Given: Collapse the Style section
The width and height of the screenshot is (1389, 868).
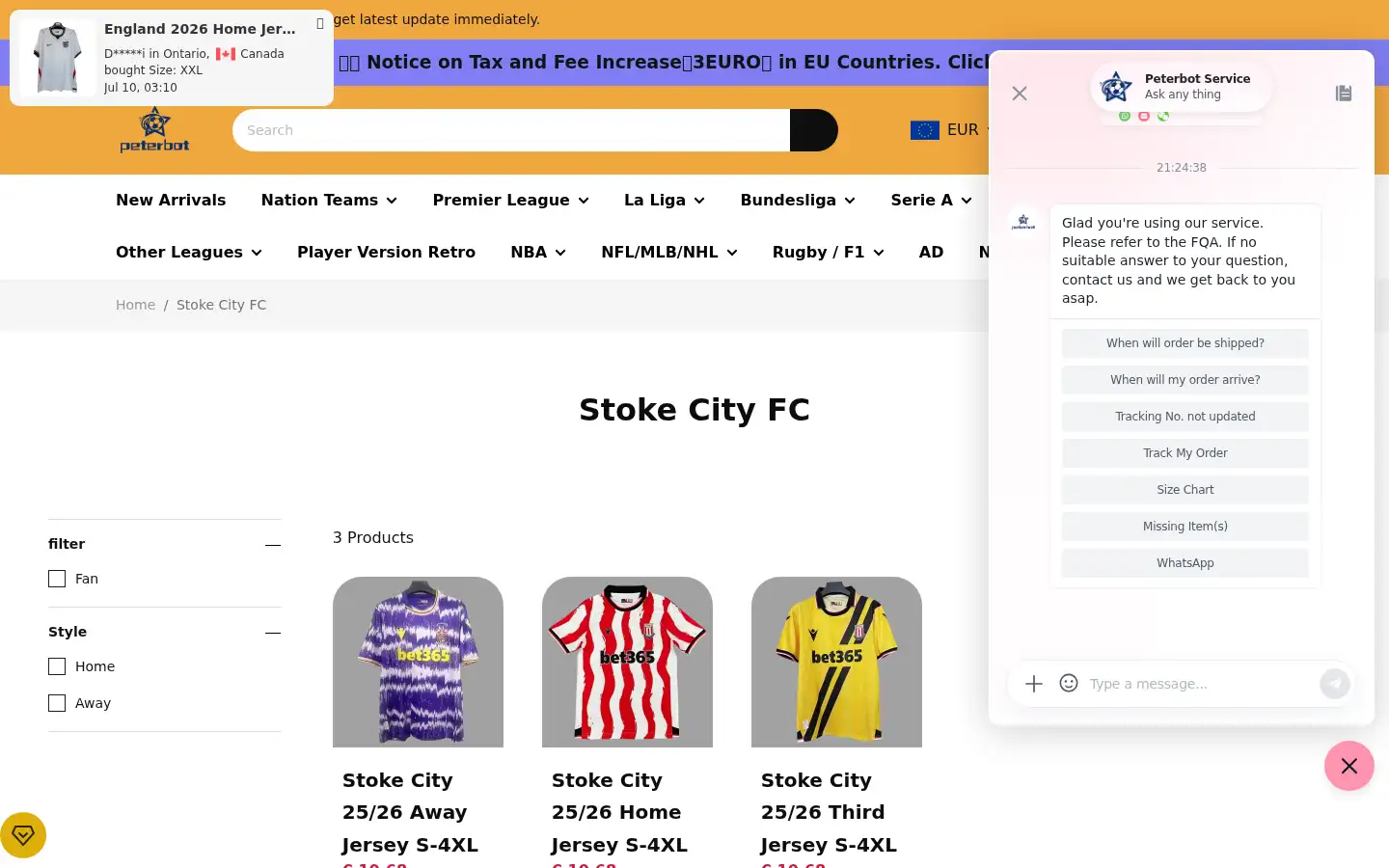Looking at the screenshot, I should [x=273, y=633].
